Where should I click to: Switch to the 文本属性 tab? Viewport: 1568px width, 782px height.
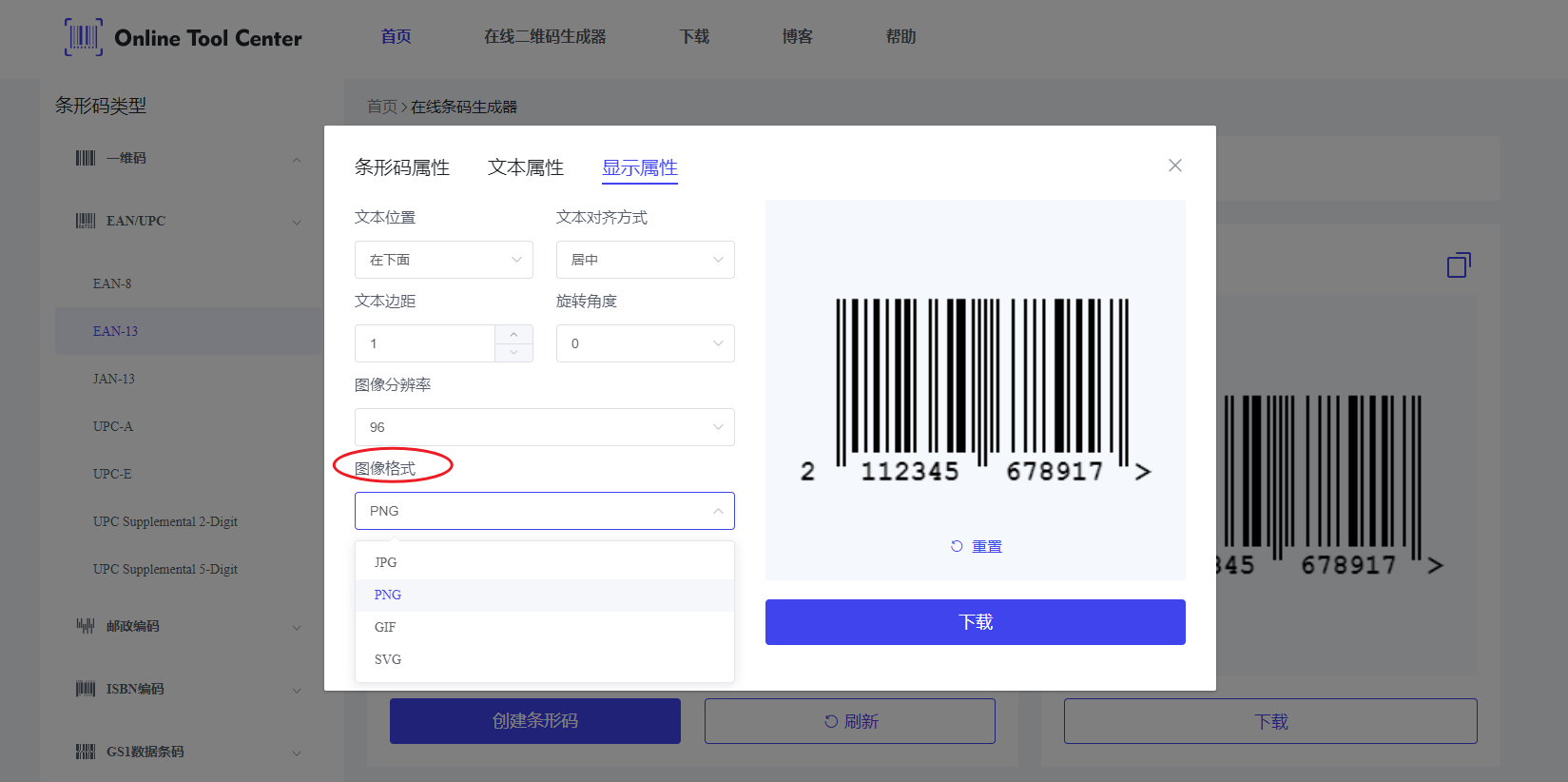pyautogui.click(x=526, y=167)
